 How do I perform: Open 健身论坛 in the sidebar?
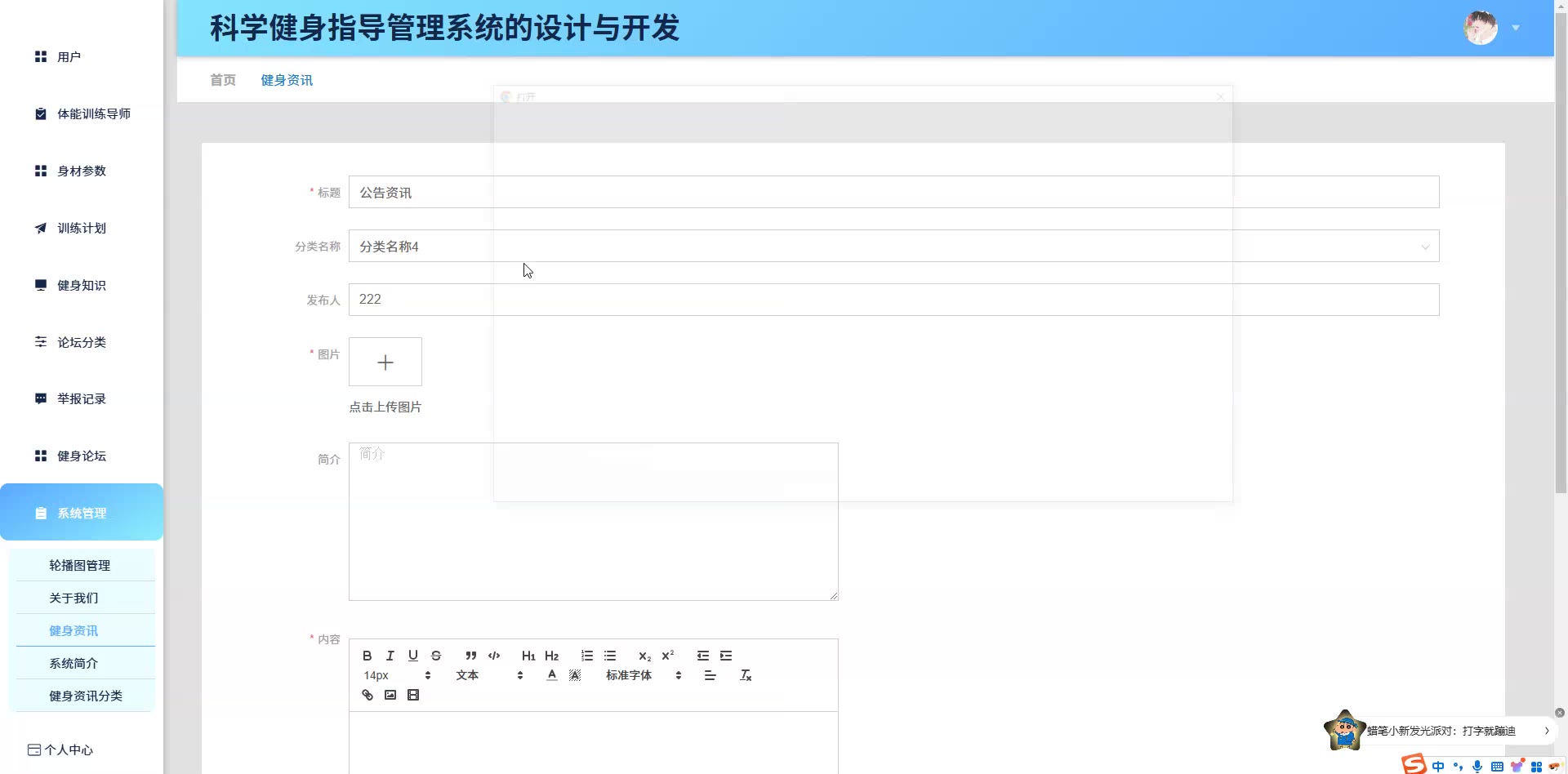[82, 456]
